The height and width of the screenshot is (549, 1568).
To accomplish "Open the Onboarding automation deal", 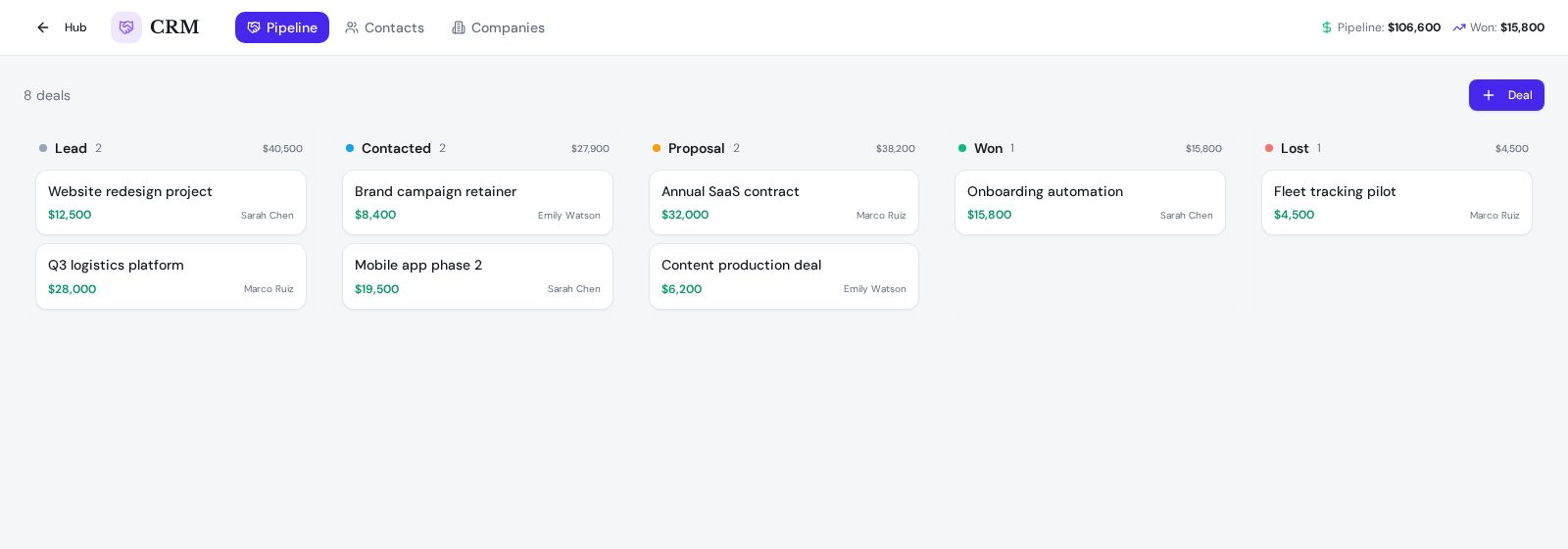I will click(x=1090, y=203).
